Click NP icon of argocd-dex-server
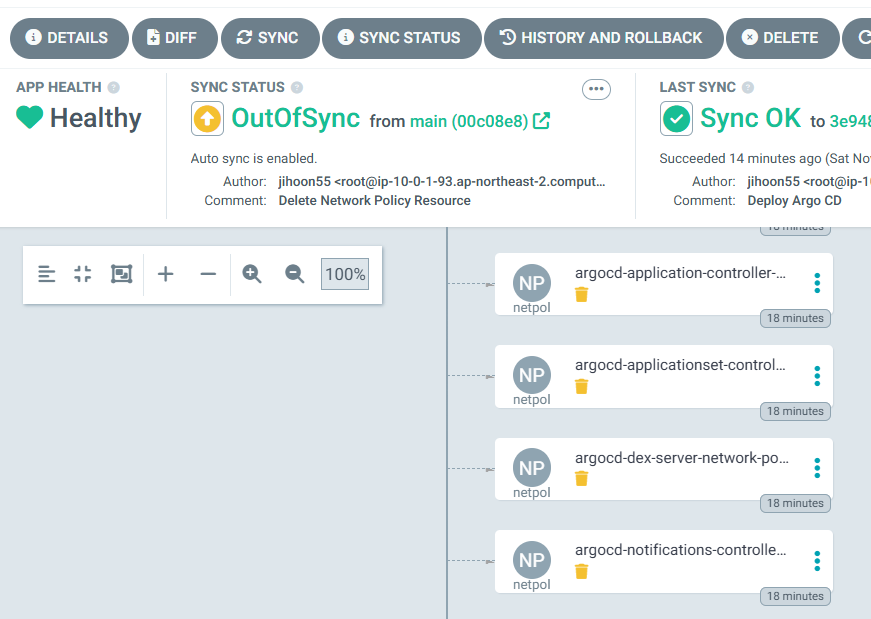Viewport: 871px width, 619px height. pyautogui.click(x=532, y=468)
